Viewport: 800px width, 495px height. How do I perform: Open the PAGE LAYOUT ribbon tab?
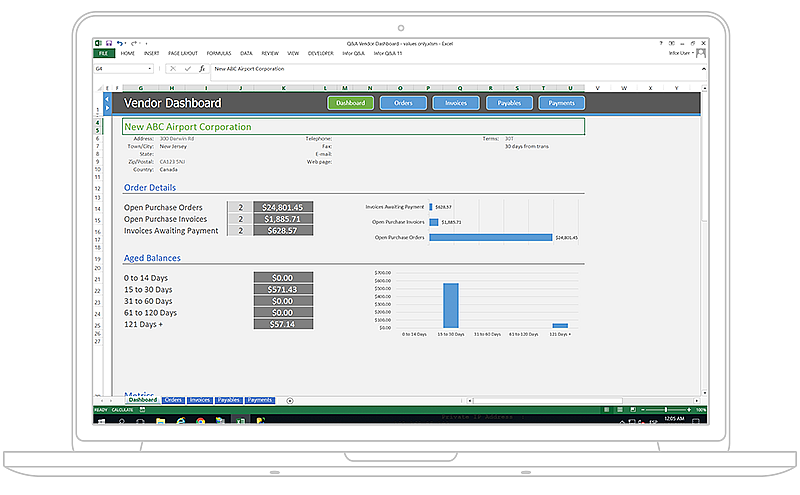(183, 52)
